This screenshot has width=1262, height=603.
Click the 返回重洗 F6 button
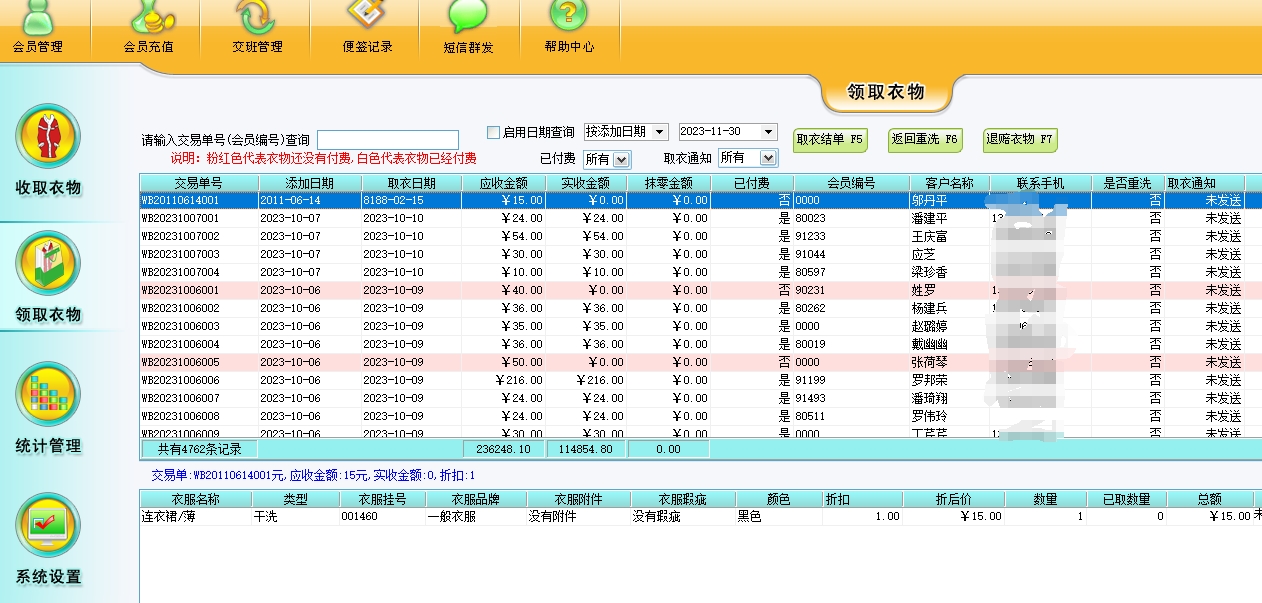[924, 140]
